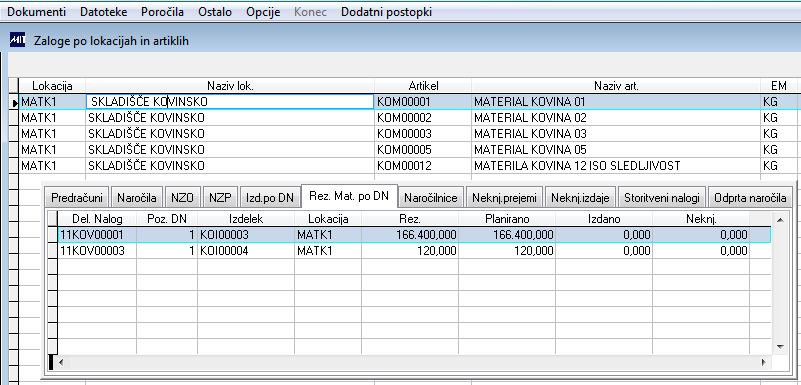Switch to the NZO tab

(182, 198)
